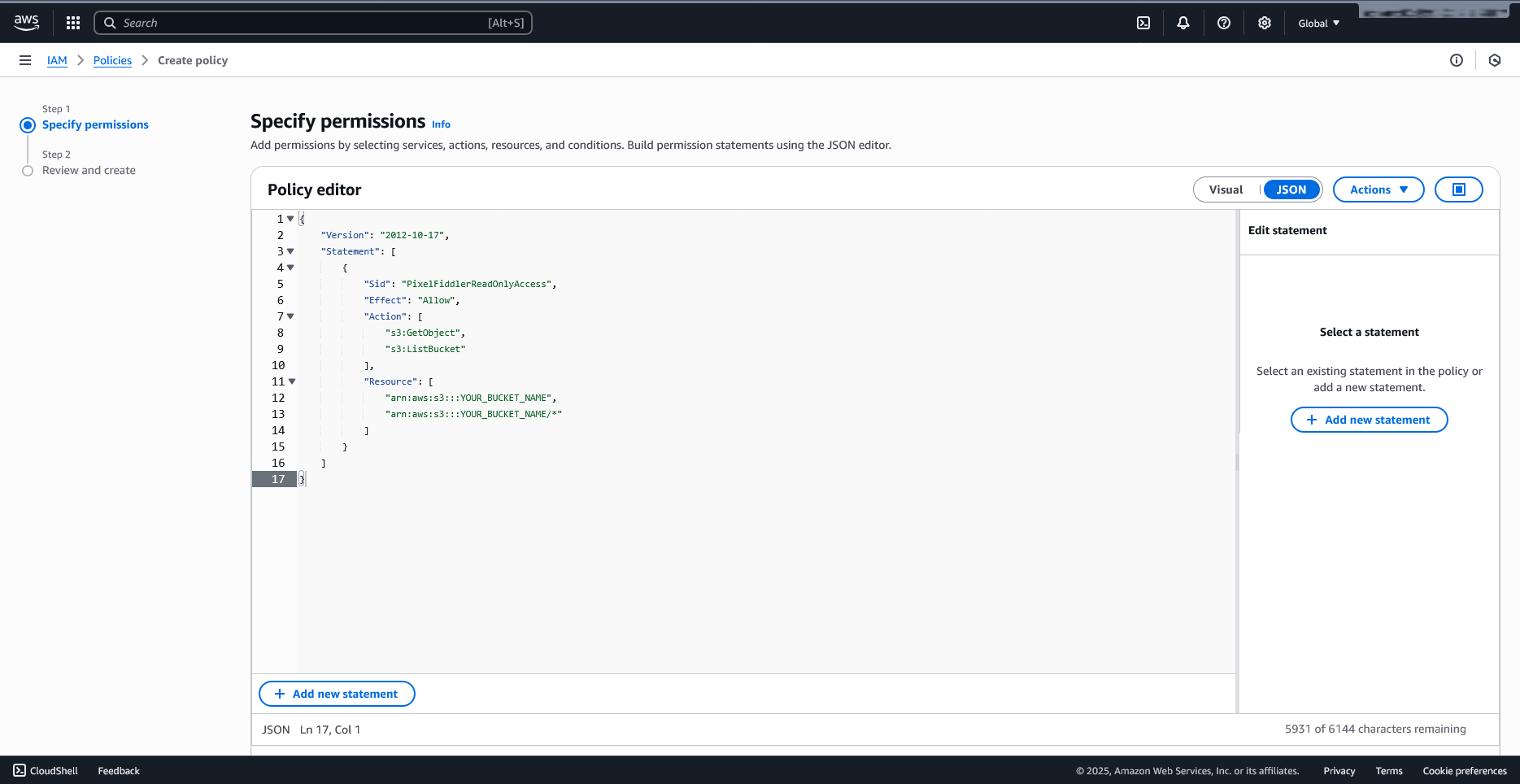Toggle the editor side panel icon button

pyautogui.click(x=1458, y=189)
